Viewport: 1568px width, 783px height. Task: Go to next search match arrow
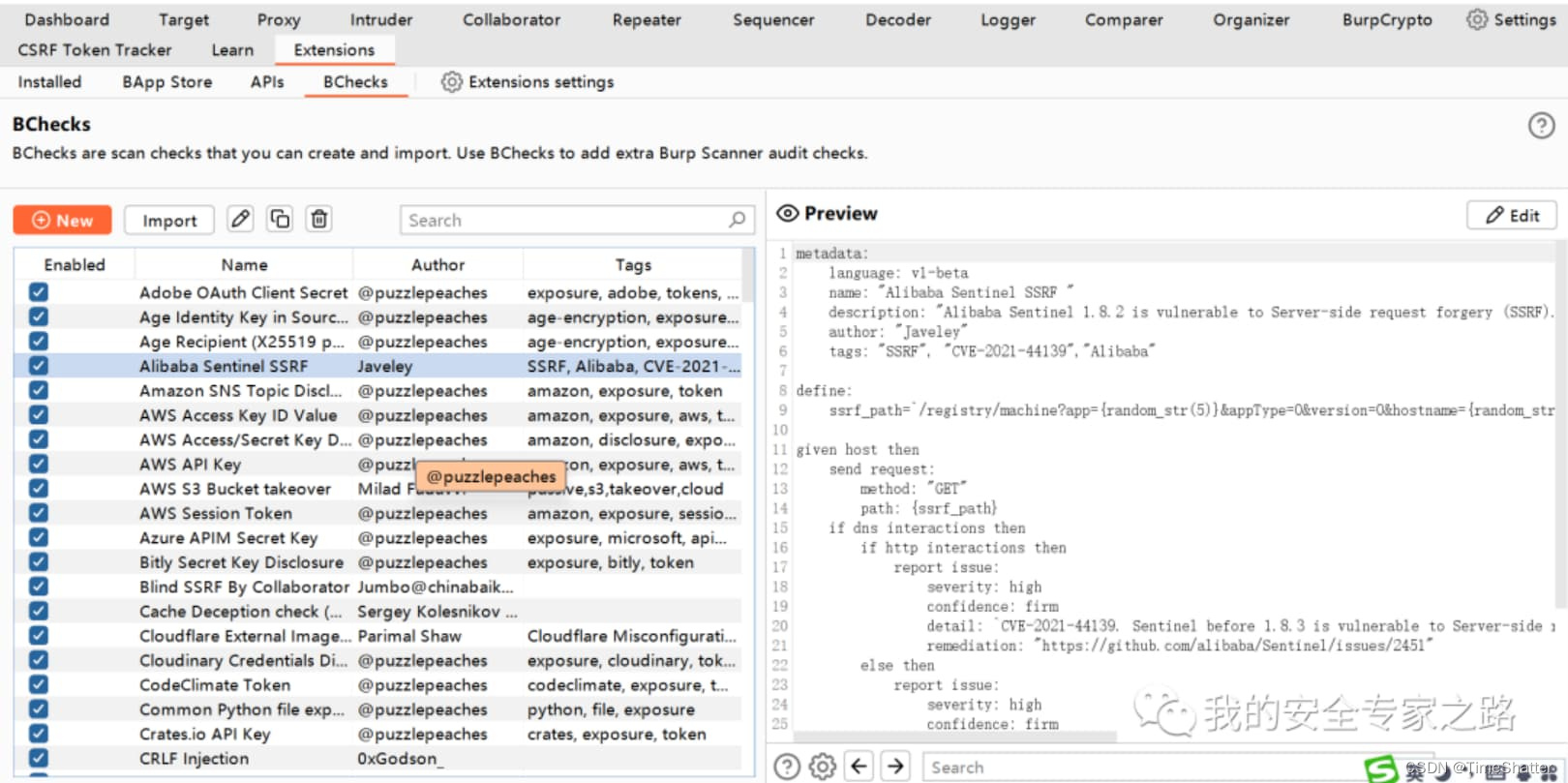pos(896,767)
